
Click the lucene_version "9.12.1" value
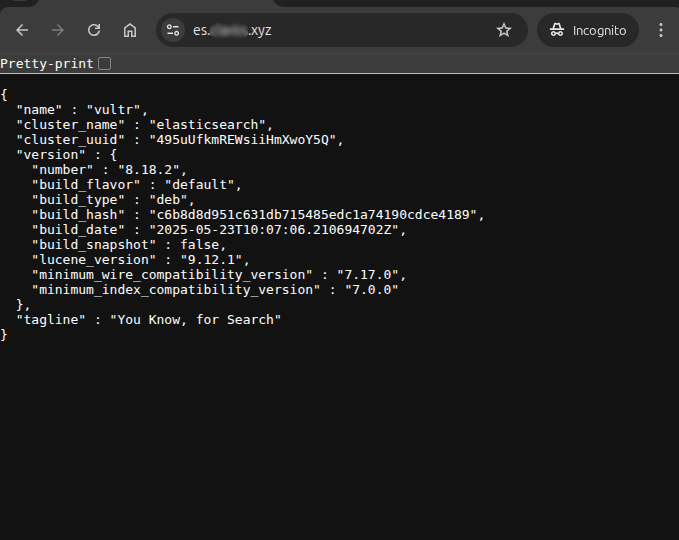pyautogui.click(x=211, y=260)
